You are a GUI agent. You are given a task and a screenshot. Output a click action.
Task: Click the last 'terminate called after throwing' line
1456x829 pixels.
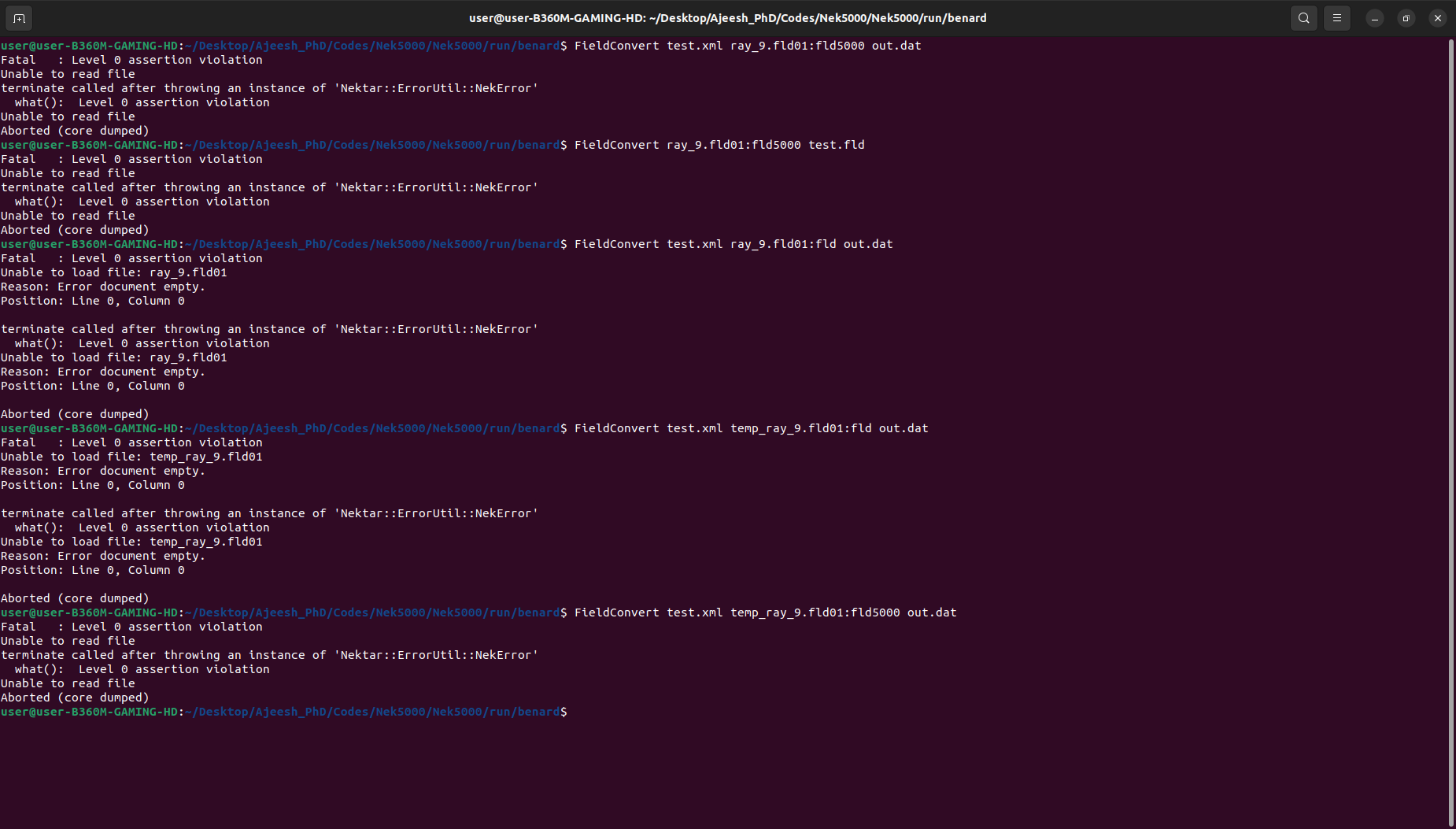269,655
